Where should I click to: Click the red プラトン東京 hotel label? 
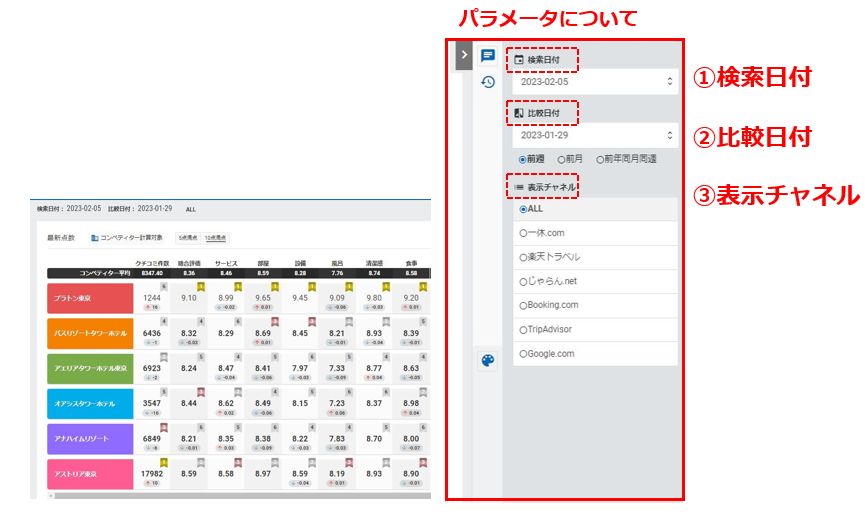click(x=89, y=298)
